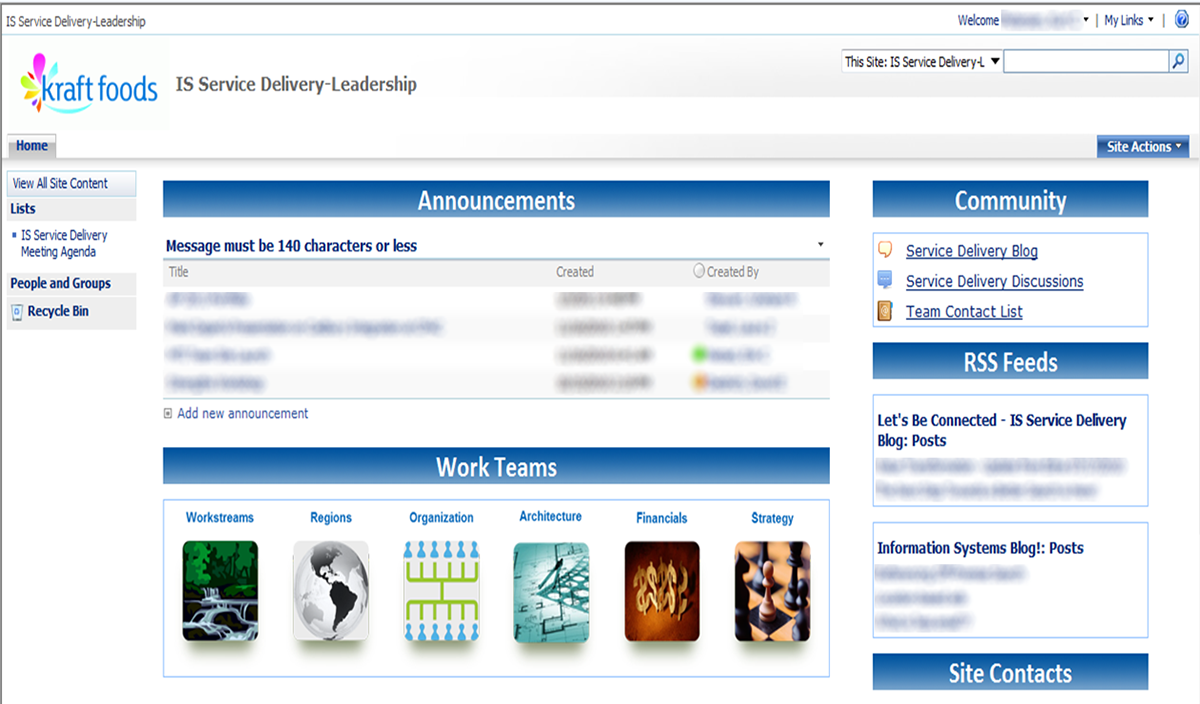Click View All Site Content
This screenshot has height=704, width=1200.
60,183
